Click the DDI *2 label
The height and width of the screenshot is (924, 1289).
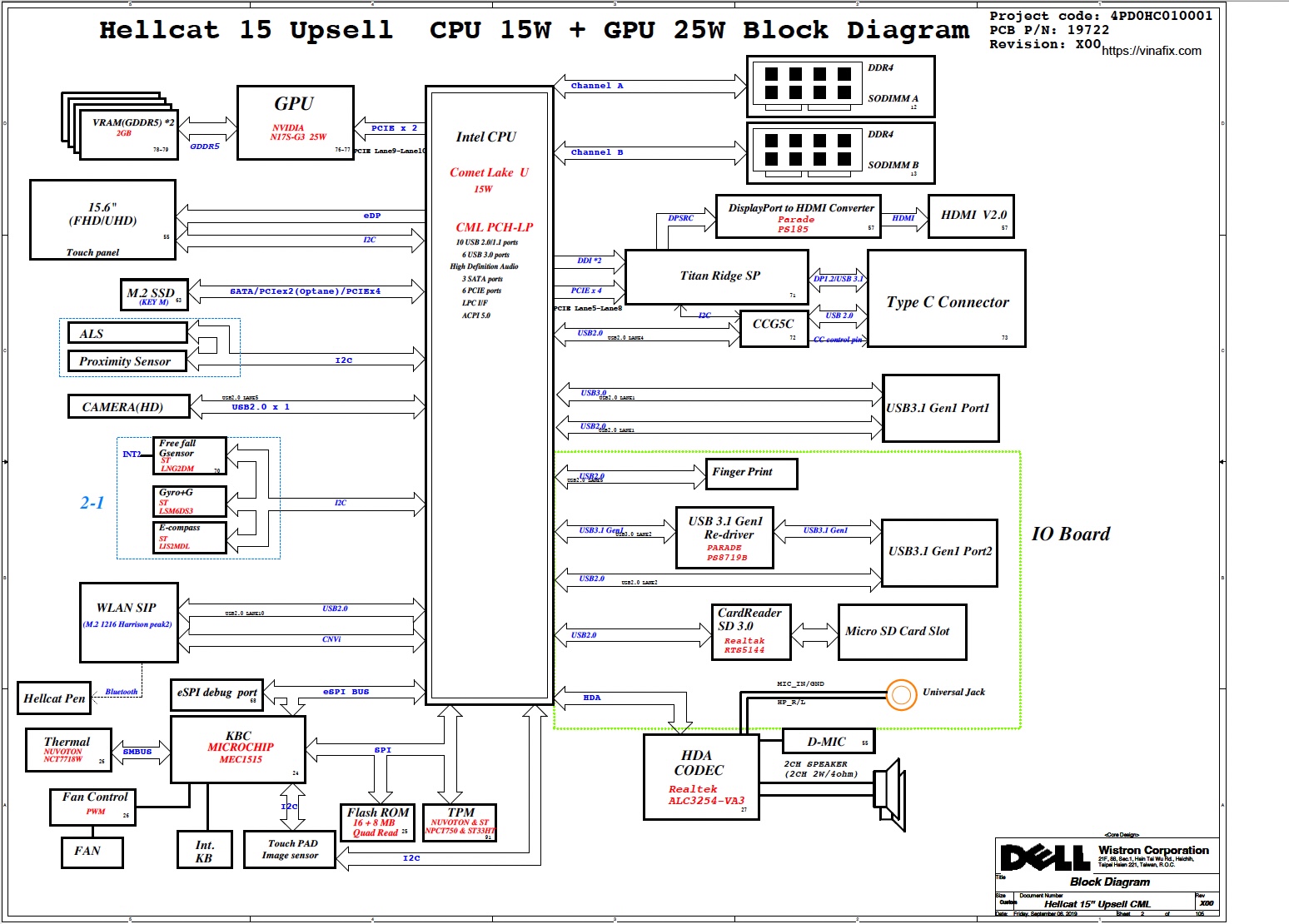590,261
